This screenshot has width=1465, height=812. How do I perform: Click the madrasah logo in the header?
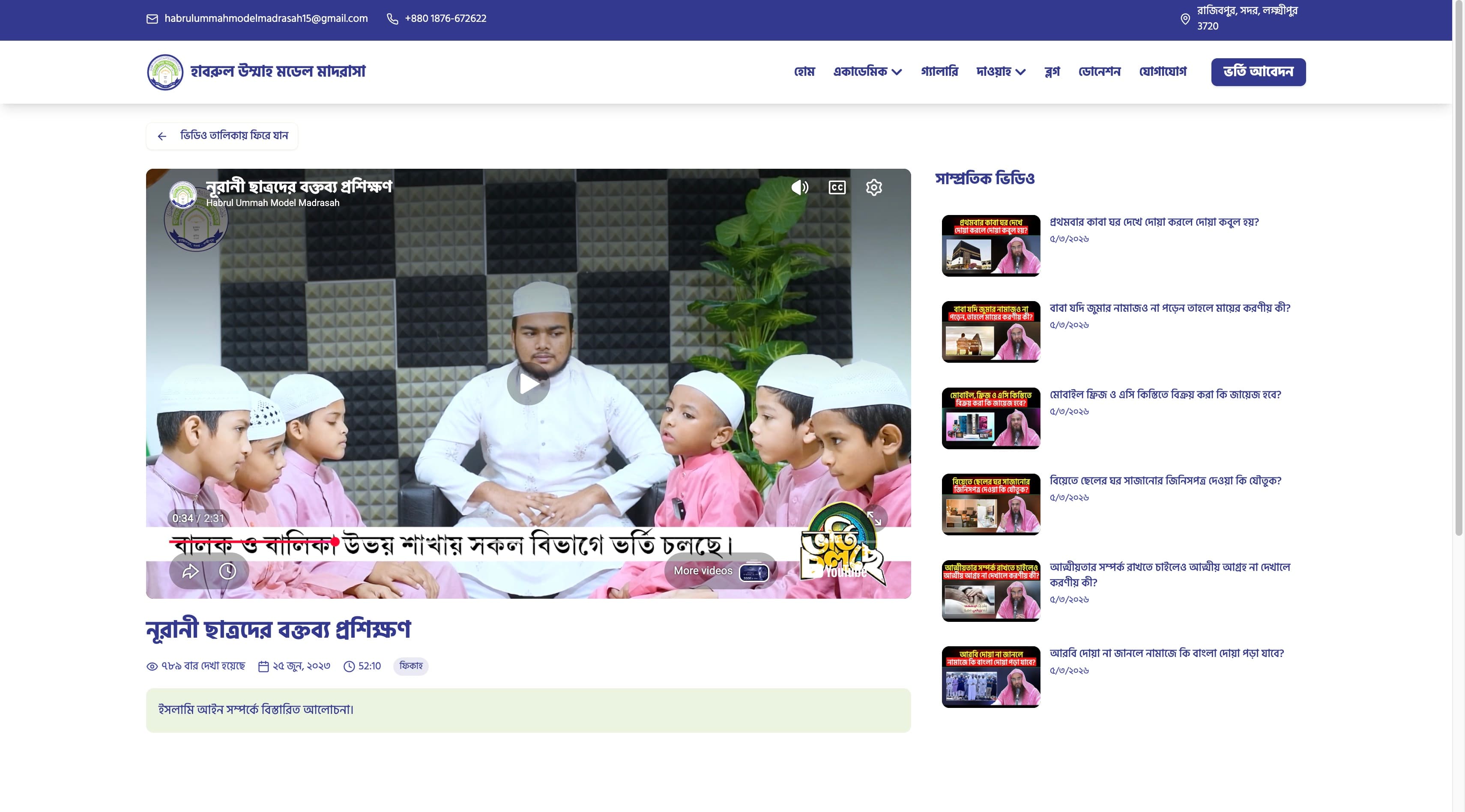pos(165,72)
